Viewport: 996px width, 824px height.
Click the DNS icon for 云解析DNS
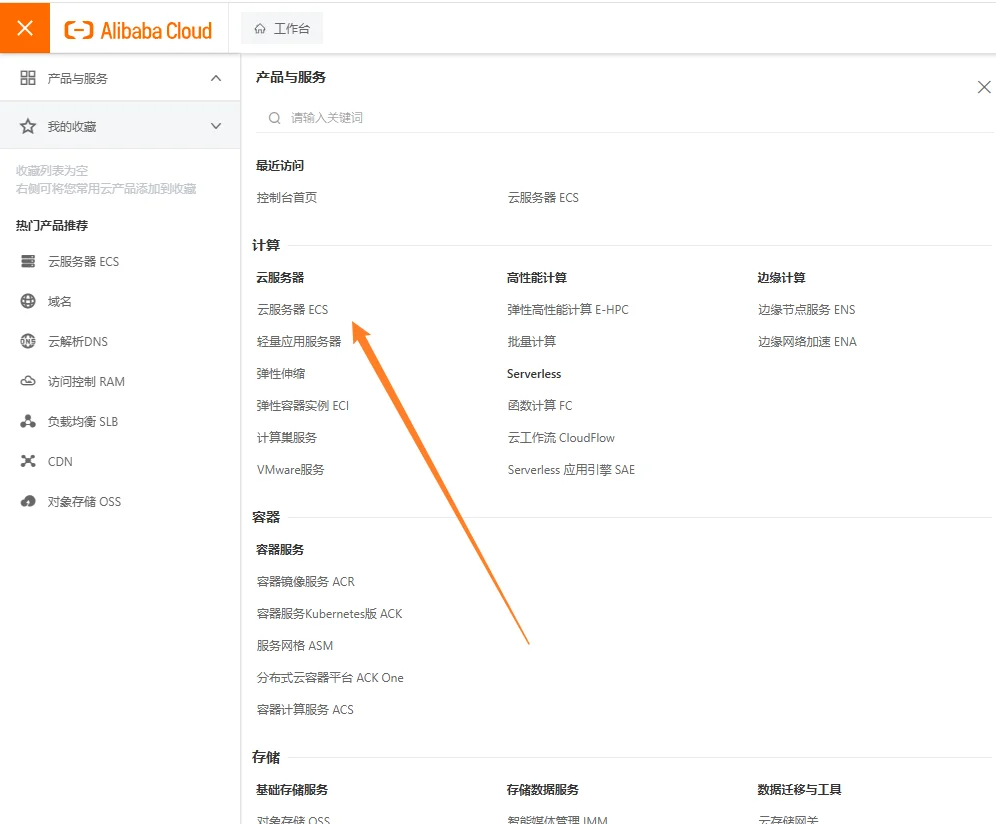[x=28, y=341]
